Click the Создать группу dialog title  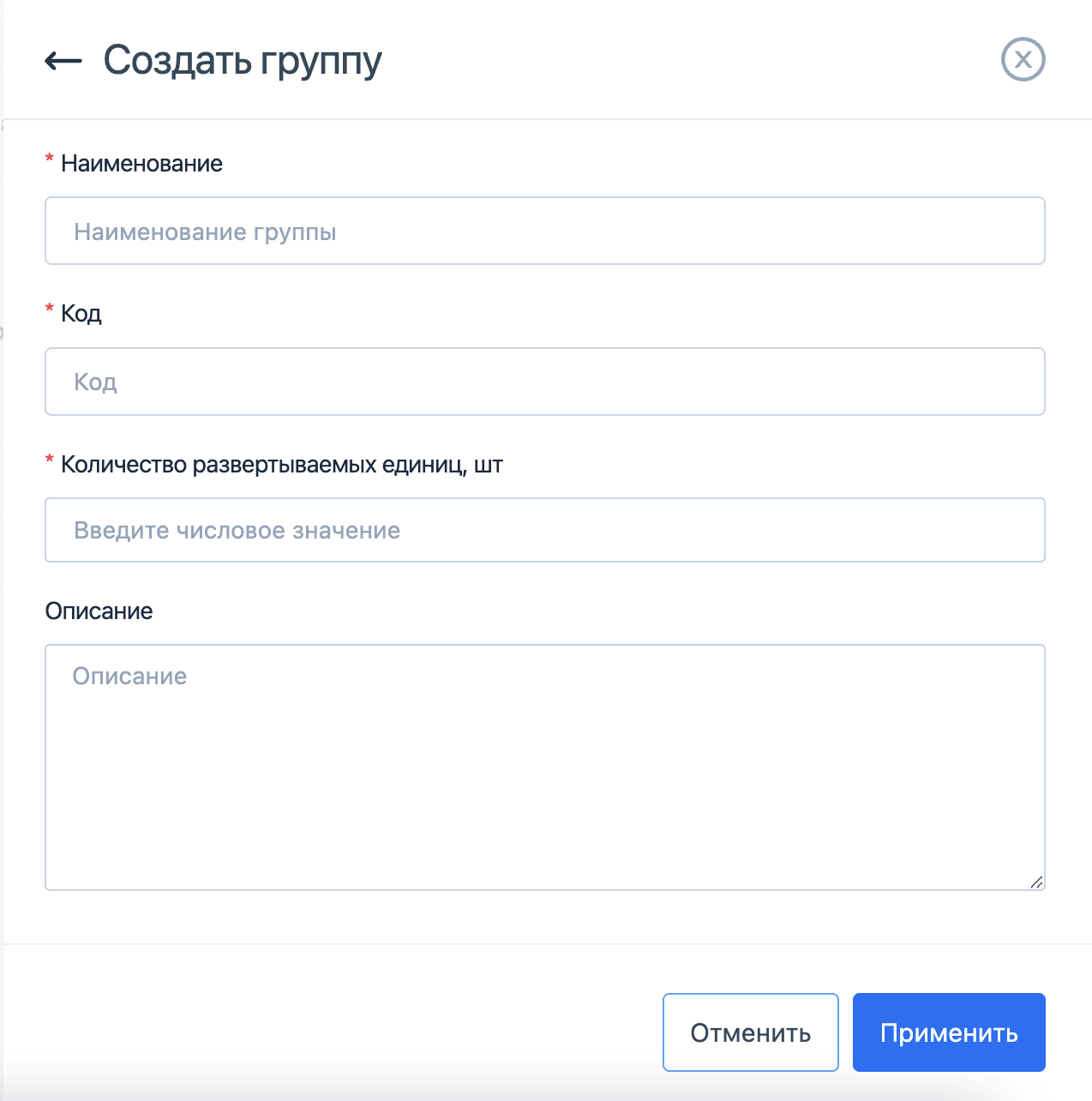coord(243,59)
